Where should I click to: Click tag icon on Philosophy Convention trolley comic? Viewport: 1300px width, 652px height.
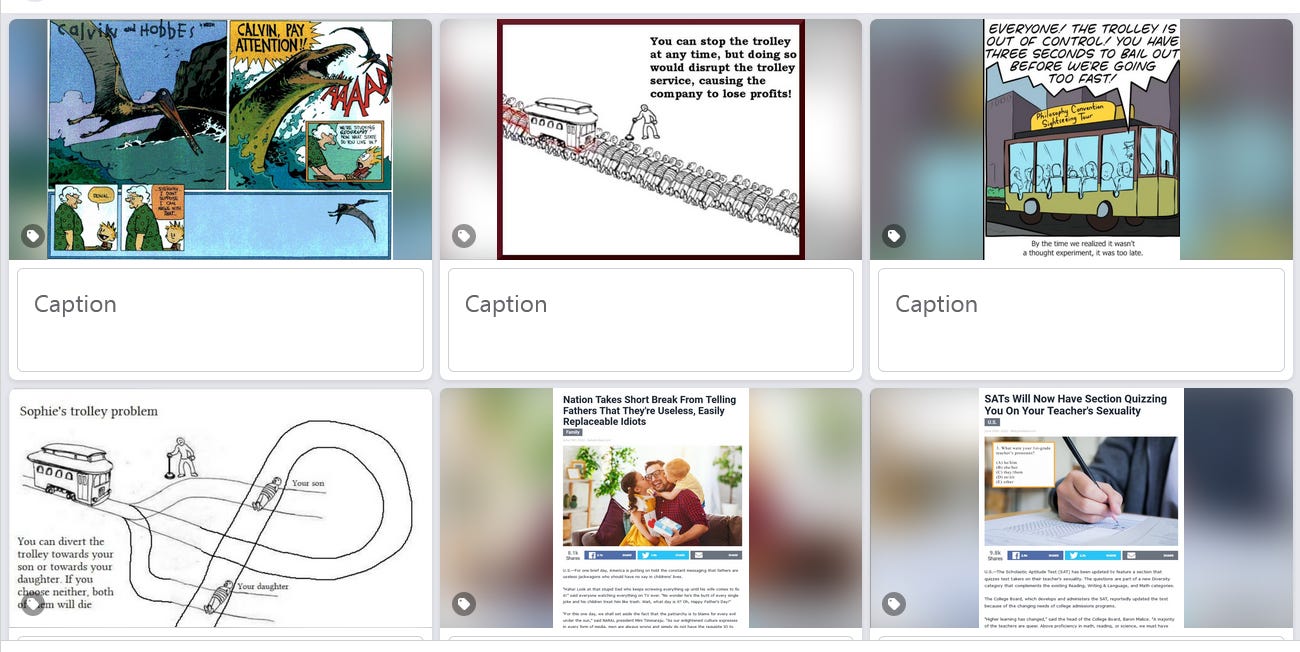894,236
